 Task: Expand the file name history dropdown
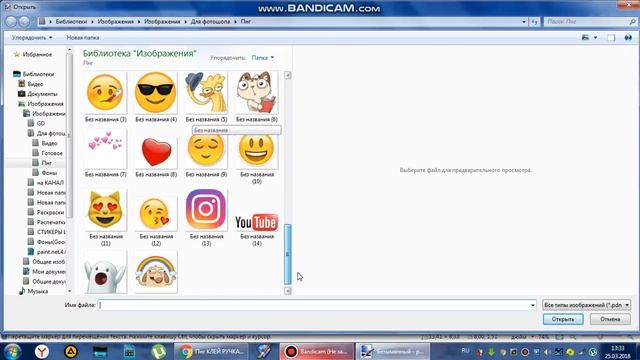(532, 305)
